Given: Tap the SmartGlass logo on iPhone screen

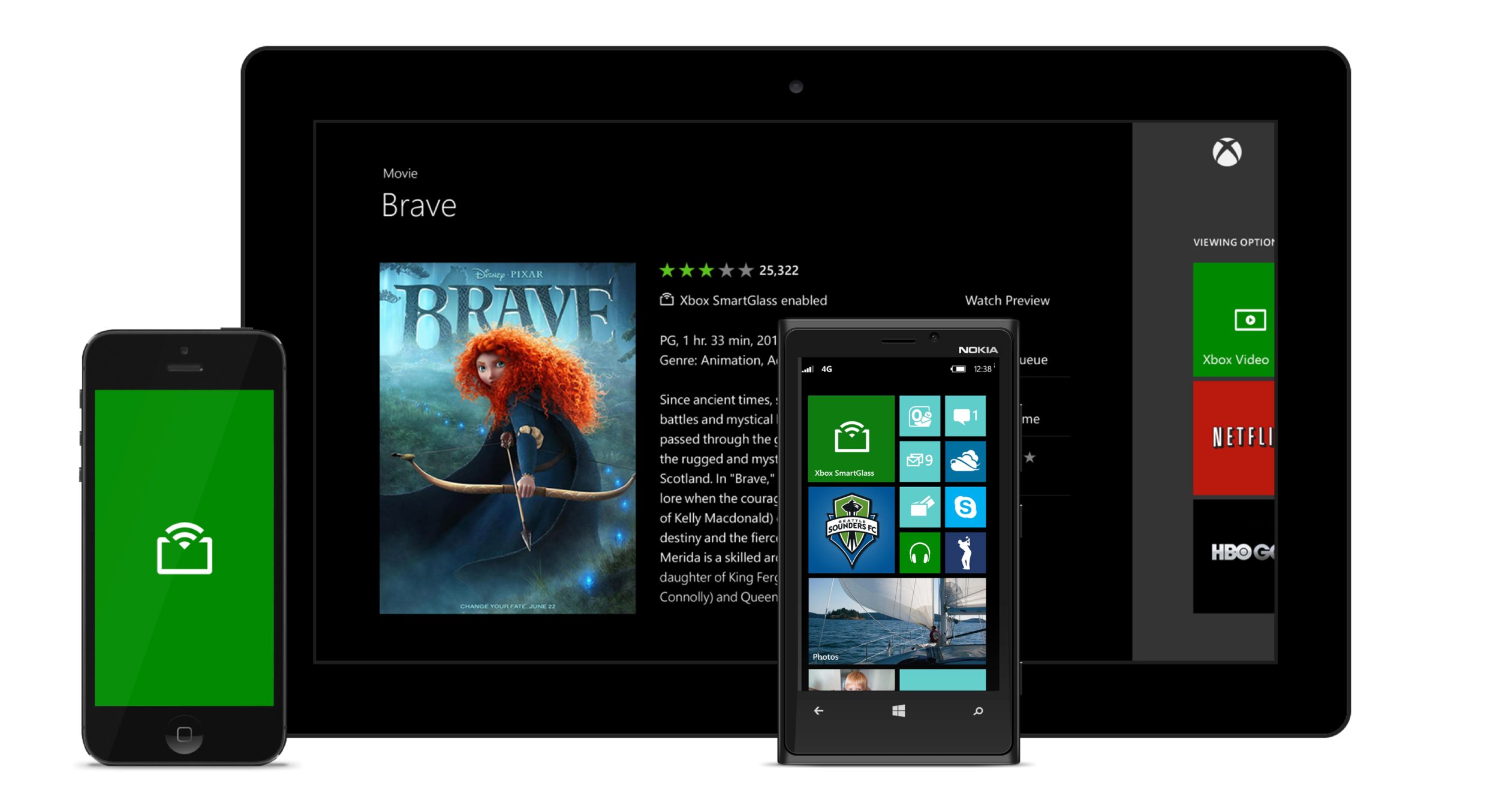Looking at the screenshot, I should (x=184, y=548).
